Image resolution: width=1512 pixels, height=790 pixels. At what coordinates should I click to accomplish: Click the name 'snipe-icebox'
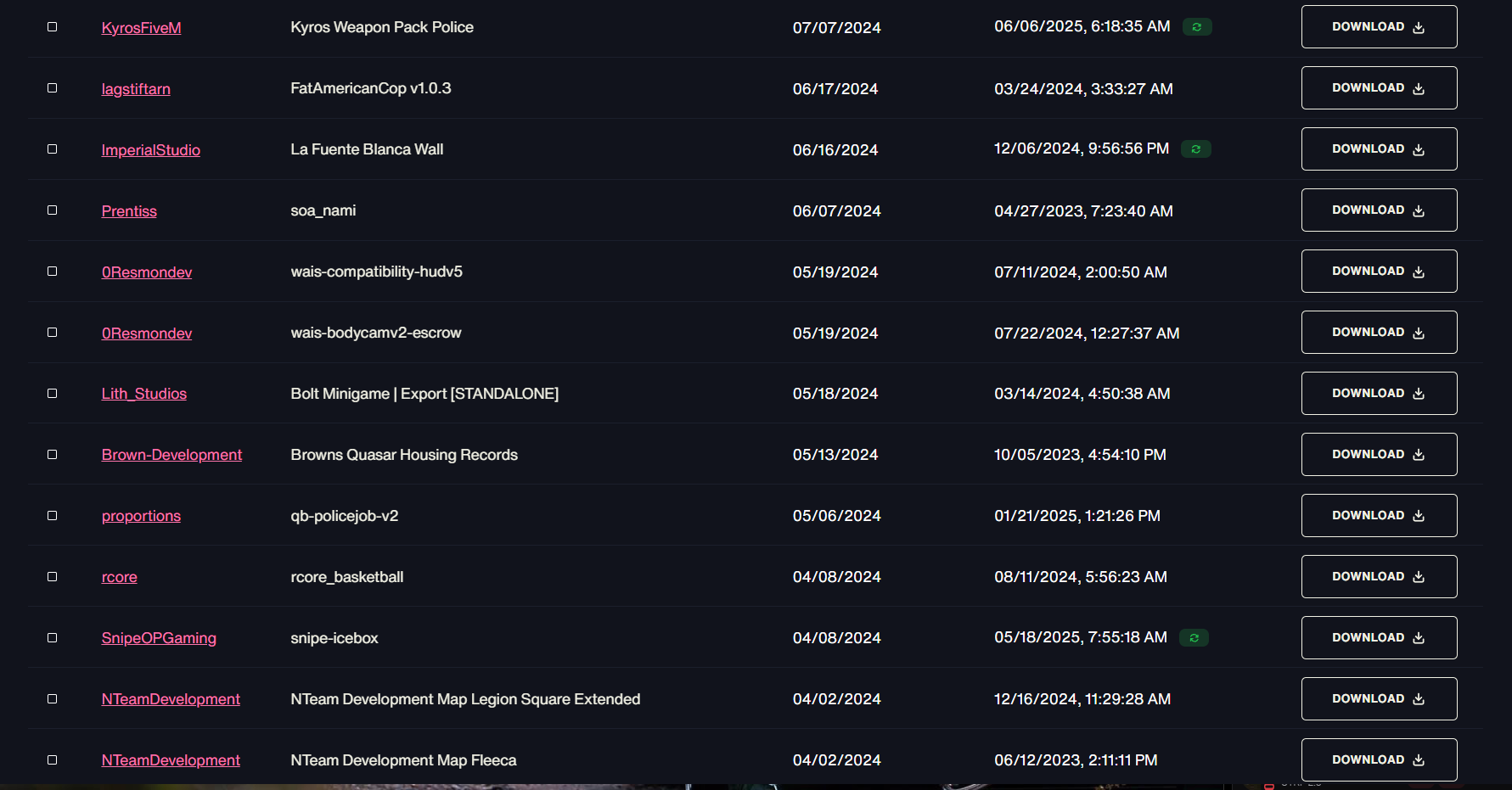click(334, 638)
